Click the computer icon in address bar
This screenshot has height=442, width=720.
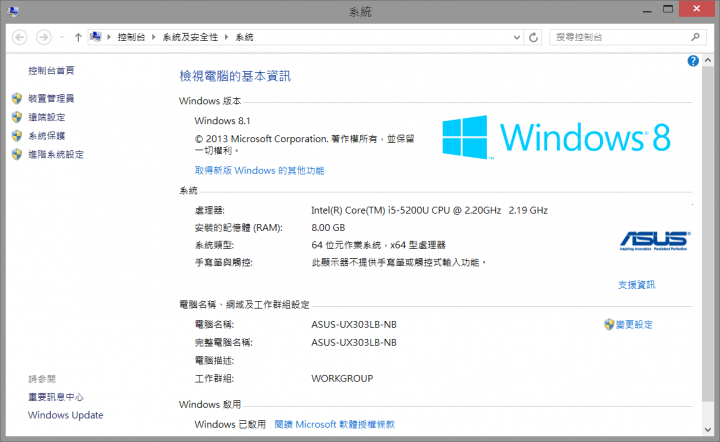pos(96,37)
